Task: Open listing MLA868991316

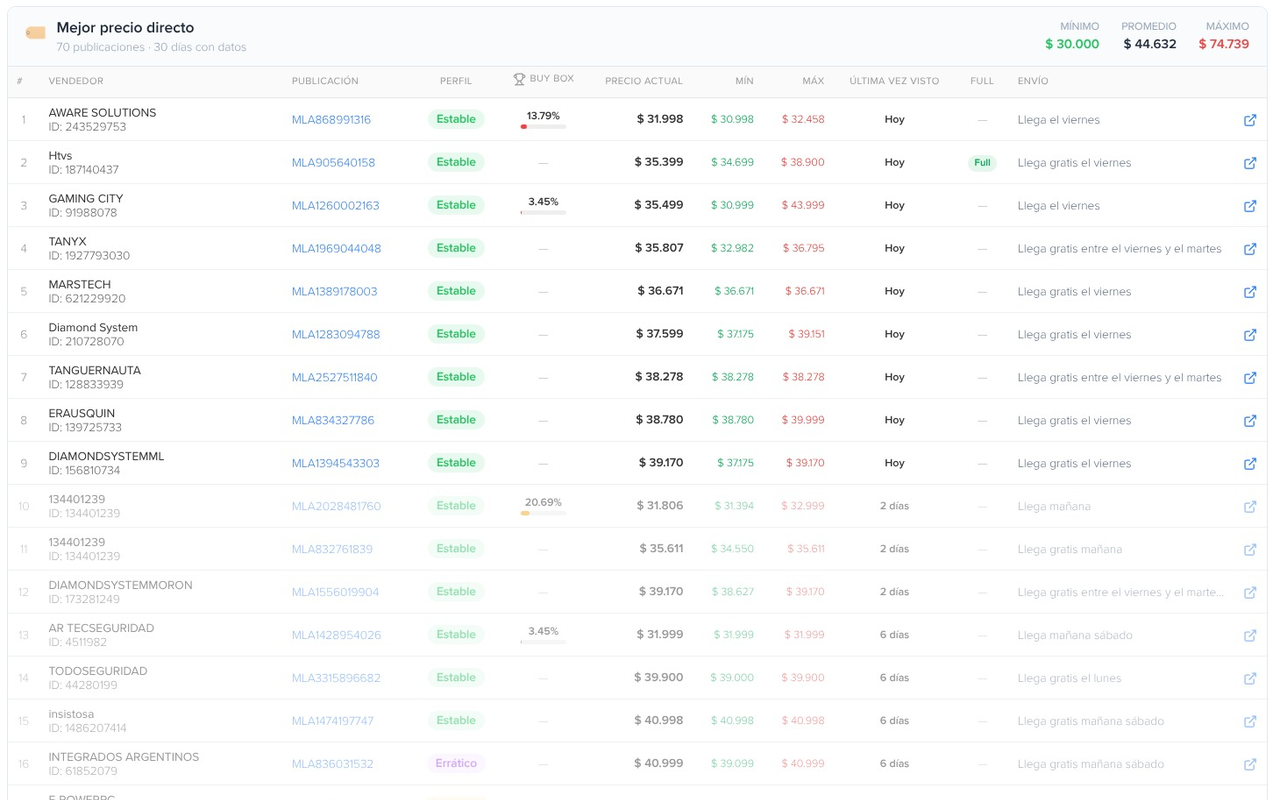Action: click(331, 120)
